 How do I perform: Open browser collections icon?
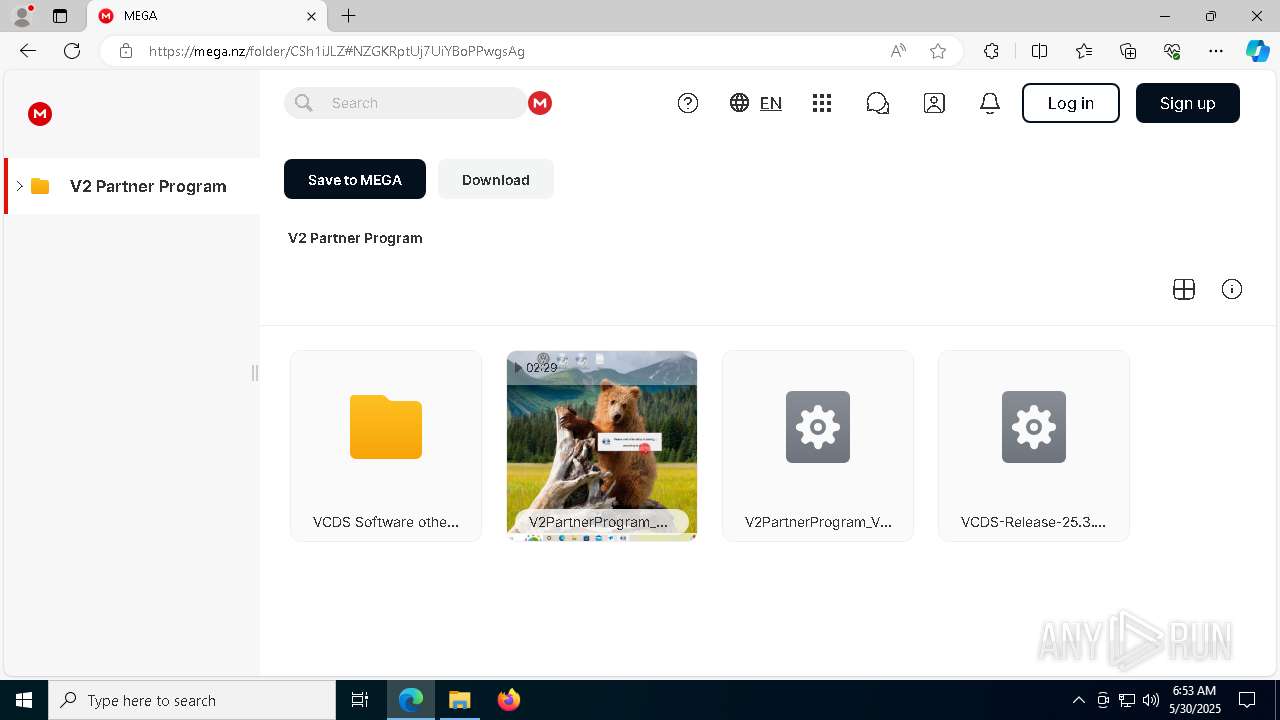(1128, 51)
